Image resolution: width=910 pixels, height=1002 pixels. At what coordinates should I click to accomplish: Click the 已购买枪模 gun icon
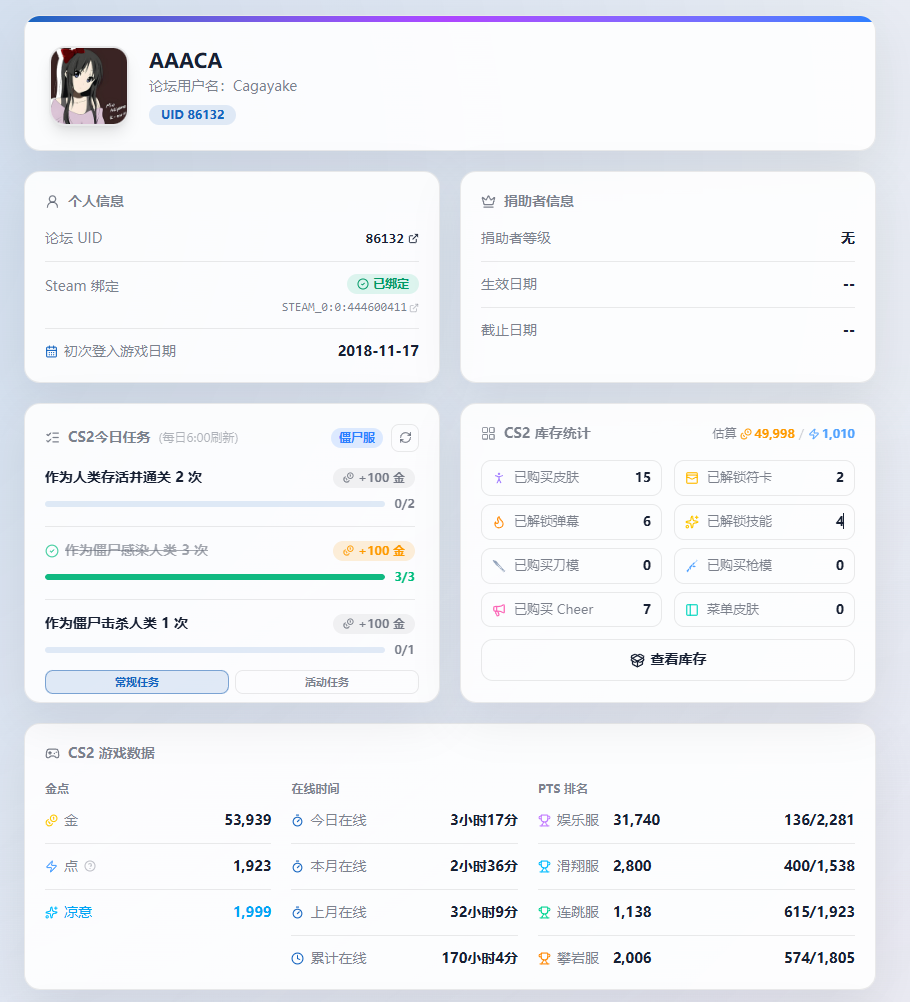[692, 566]
